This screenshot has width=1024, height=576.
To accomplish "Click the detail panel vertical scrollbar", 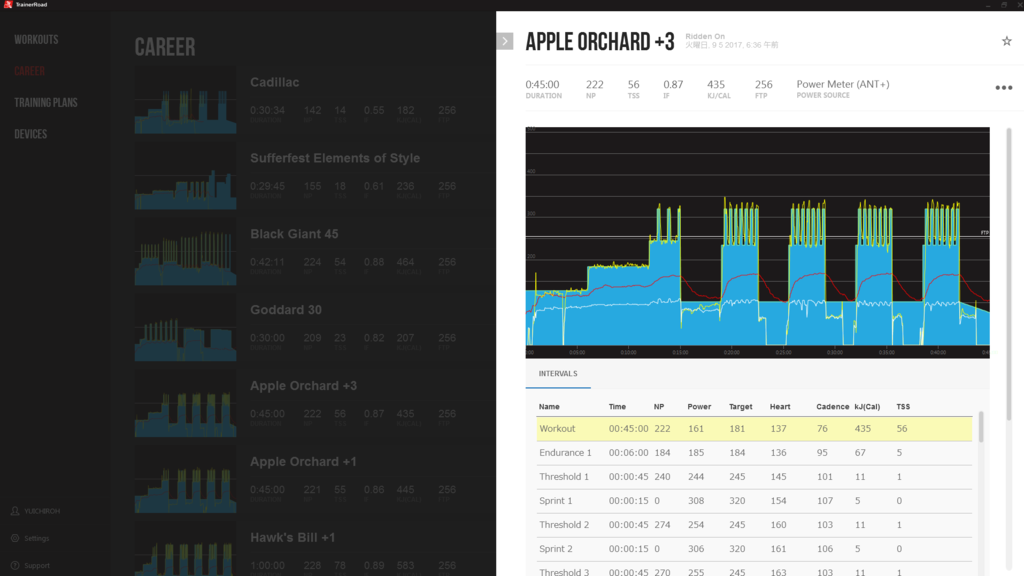I will tap(1009, 274).
